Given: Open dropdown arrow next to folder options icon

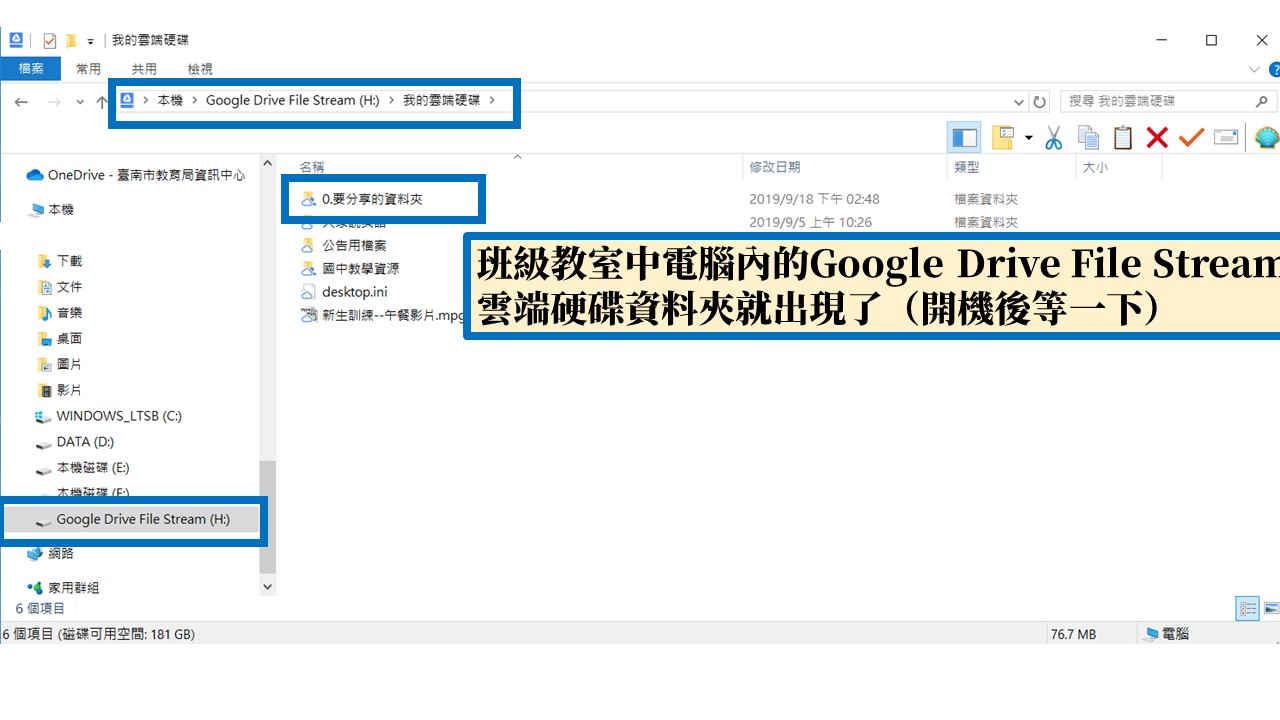Looking at the screenshot, I should click(1028, 138).
